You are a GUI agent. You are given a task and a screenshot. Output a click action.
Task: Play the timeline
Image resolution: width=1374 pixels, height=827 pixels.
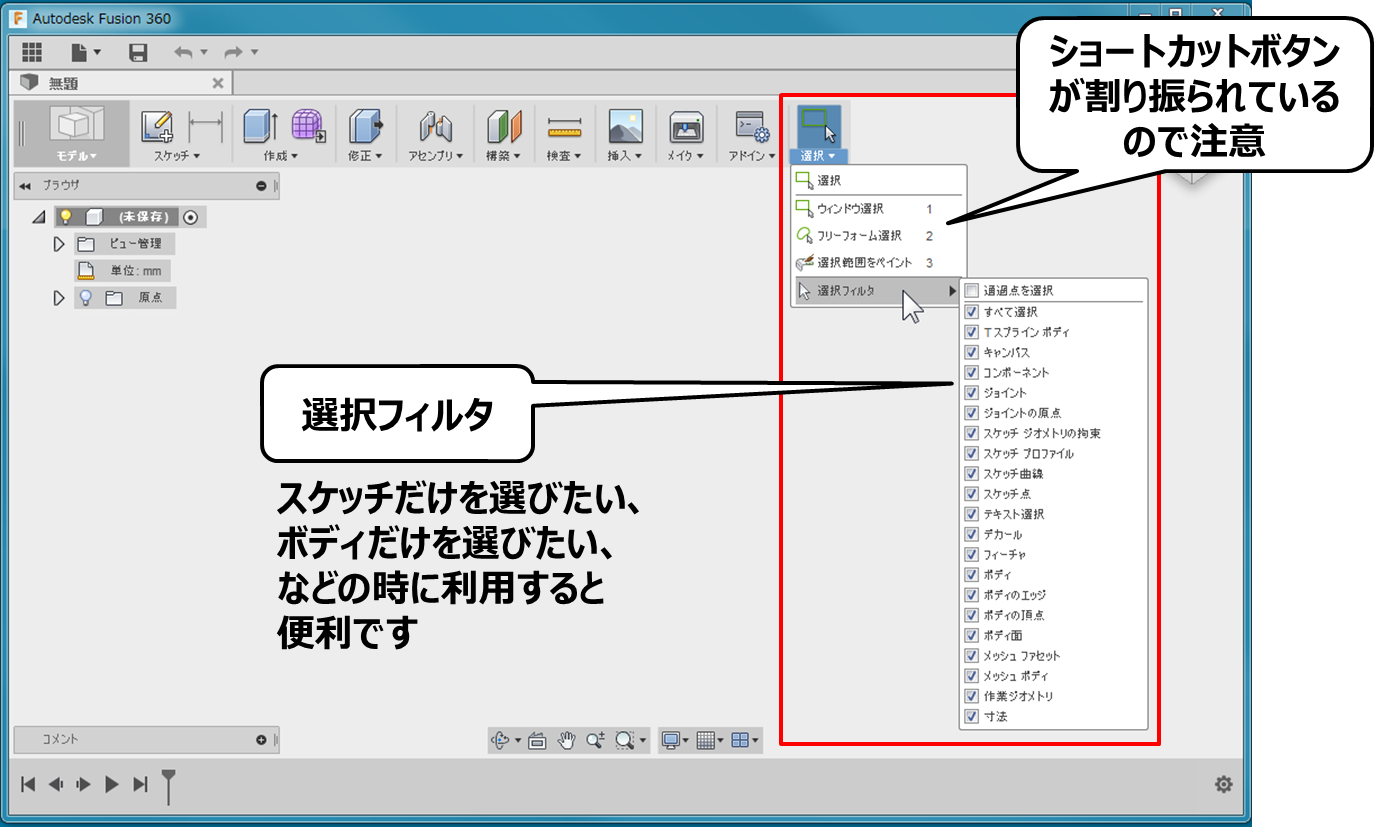(112, 785)
